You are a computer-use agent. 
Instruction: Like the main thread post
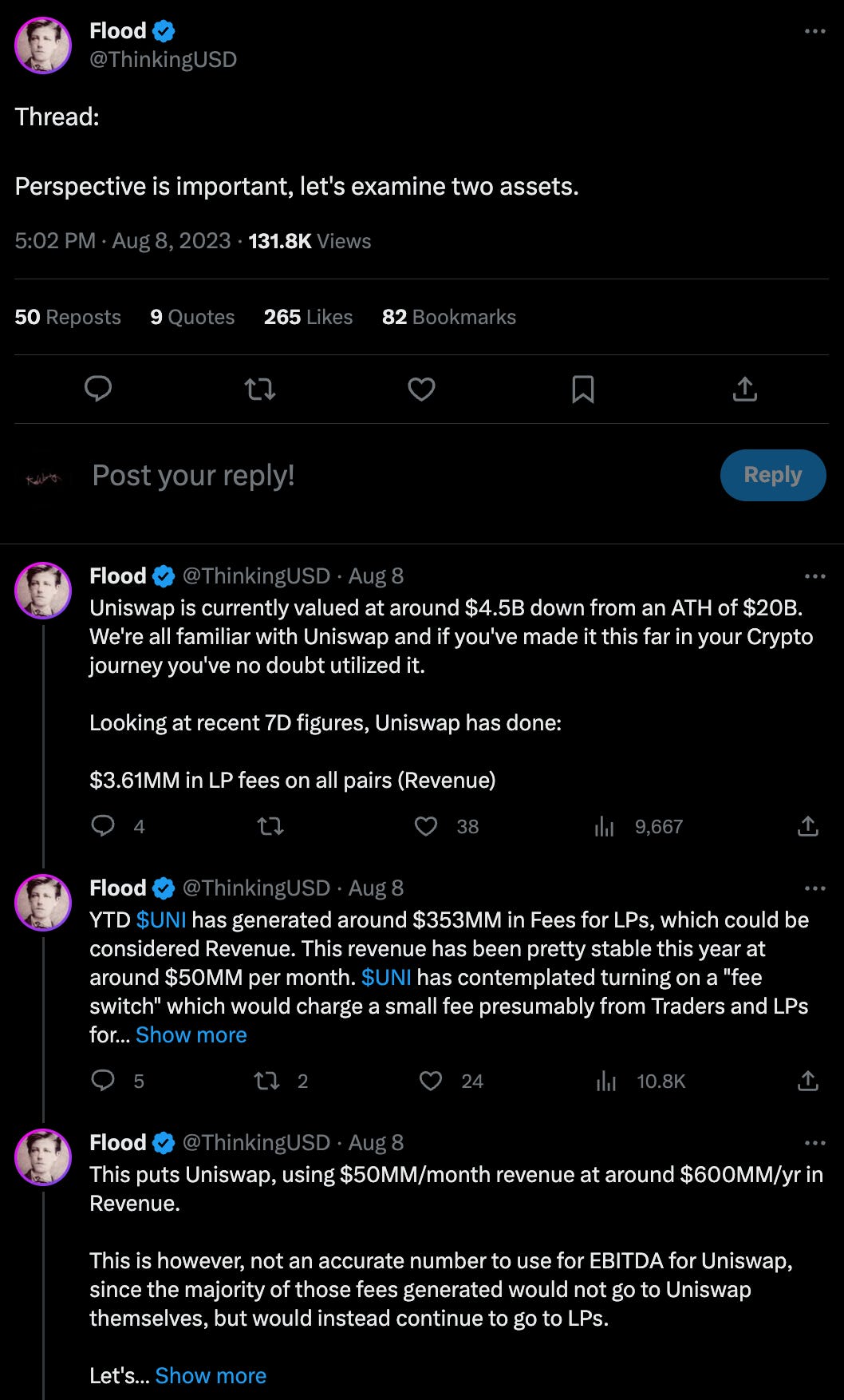pyautogui.click(x=421, y=389)
